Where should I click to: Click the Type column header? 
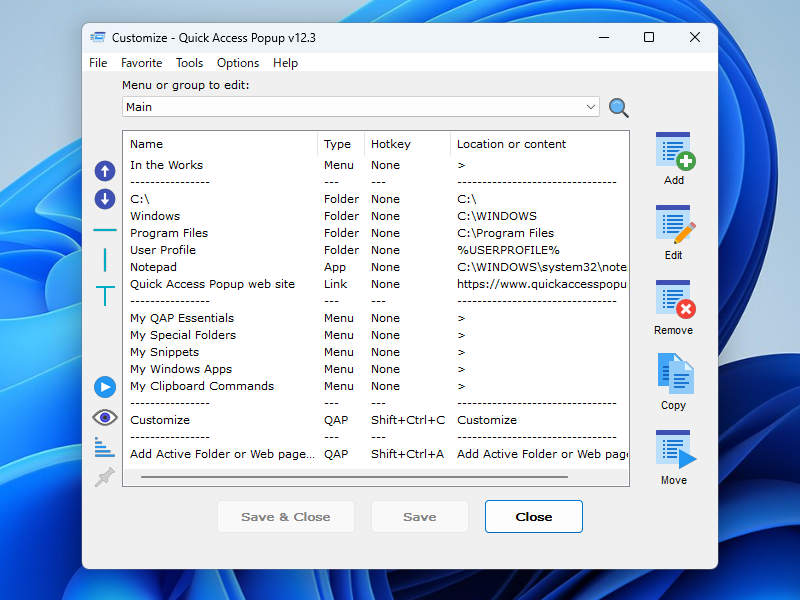(341, 144)
